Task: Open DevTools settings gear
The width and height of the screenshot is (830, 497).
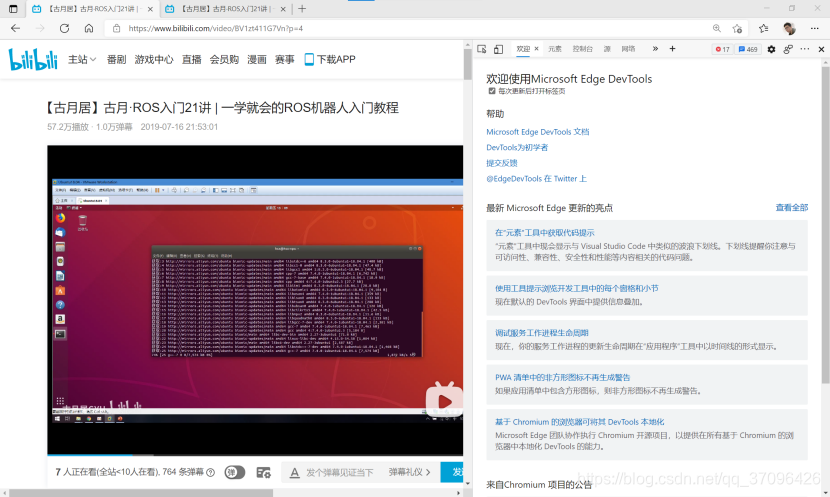Action: 771,49
